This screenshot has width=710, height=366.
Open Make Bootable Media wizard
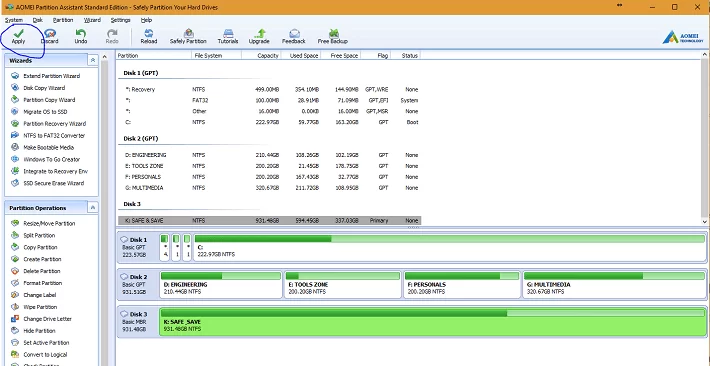tap(48, 147)
